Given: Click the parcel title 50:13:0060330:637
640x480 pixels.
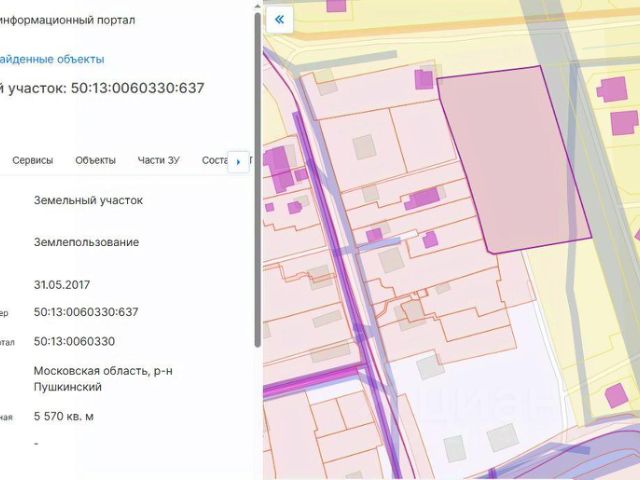Looking at the screenshot, I should coord(137,88).
